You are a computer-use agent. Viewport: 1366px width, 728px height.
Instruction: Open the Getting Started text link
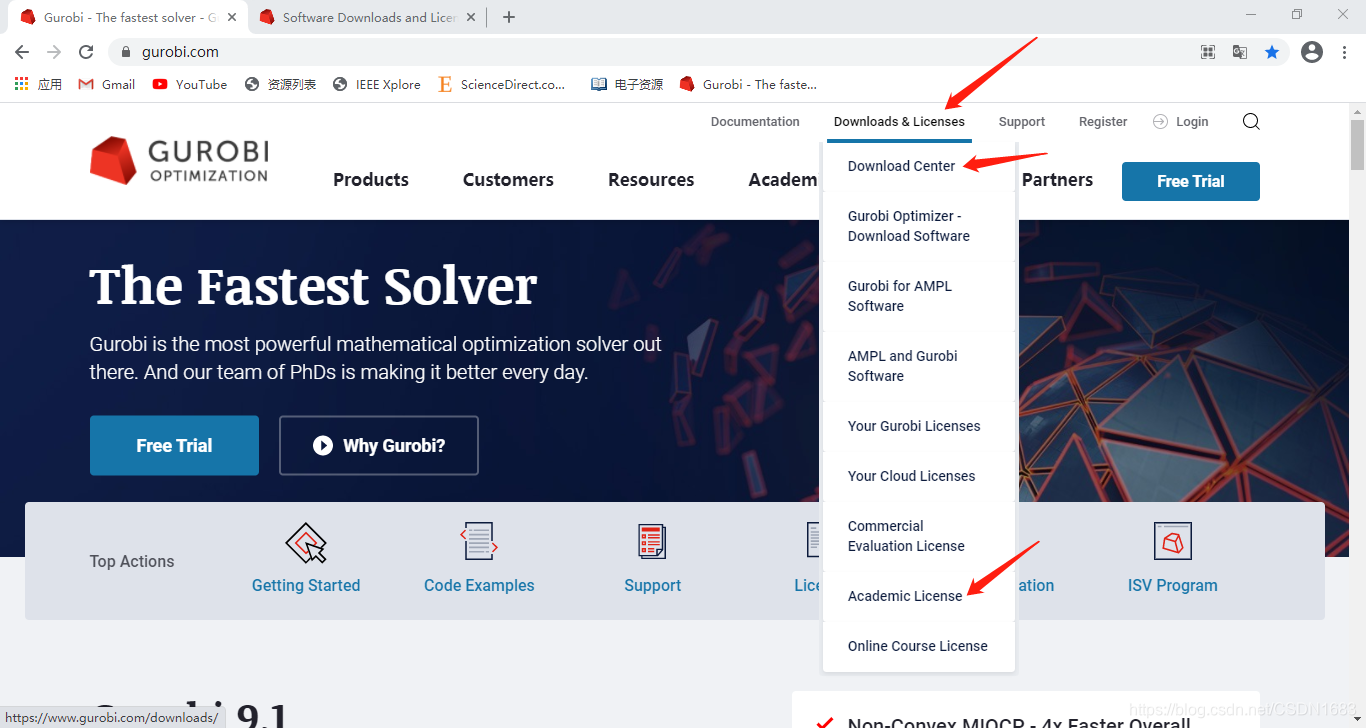click(x=306, y=586)
